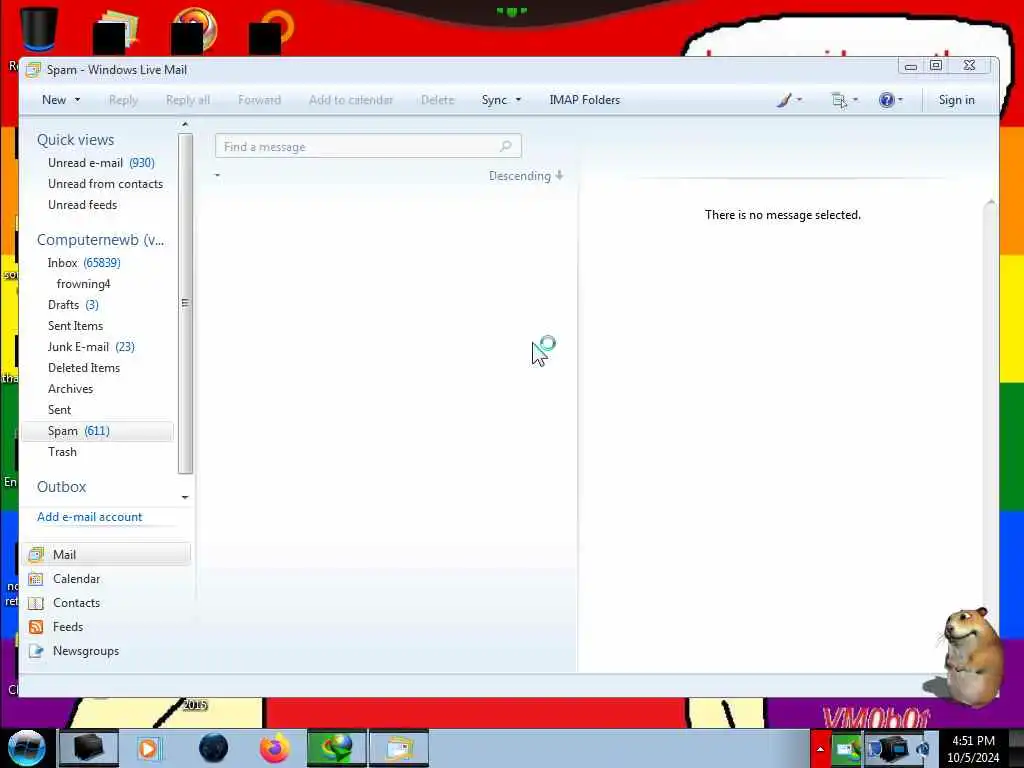
Task: Click the Delete toolbar button
Action: pos(438,100)
